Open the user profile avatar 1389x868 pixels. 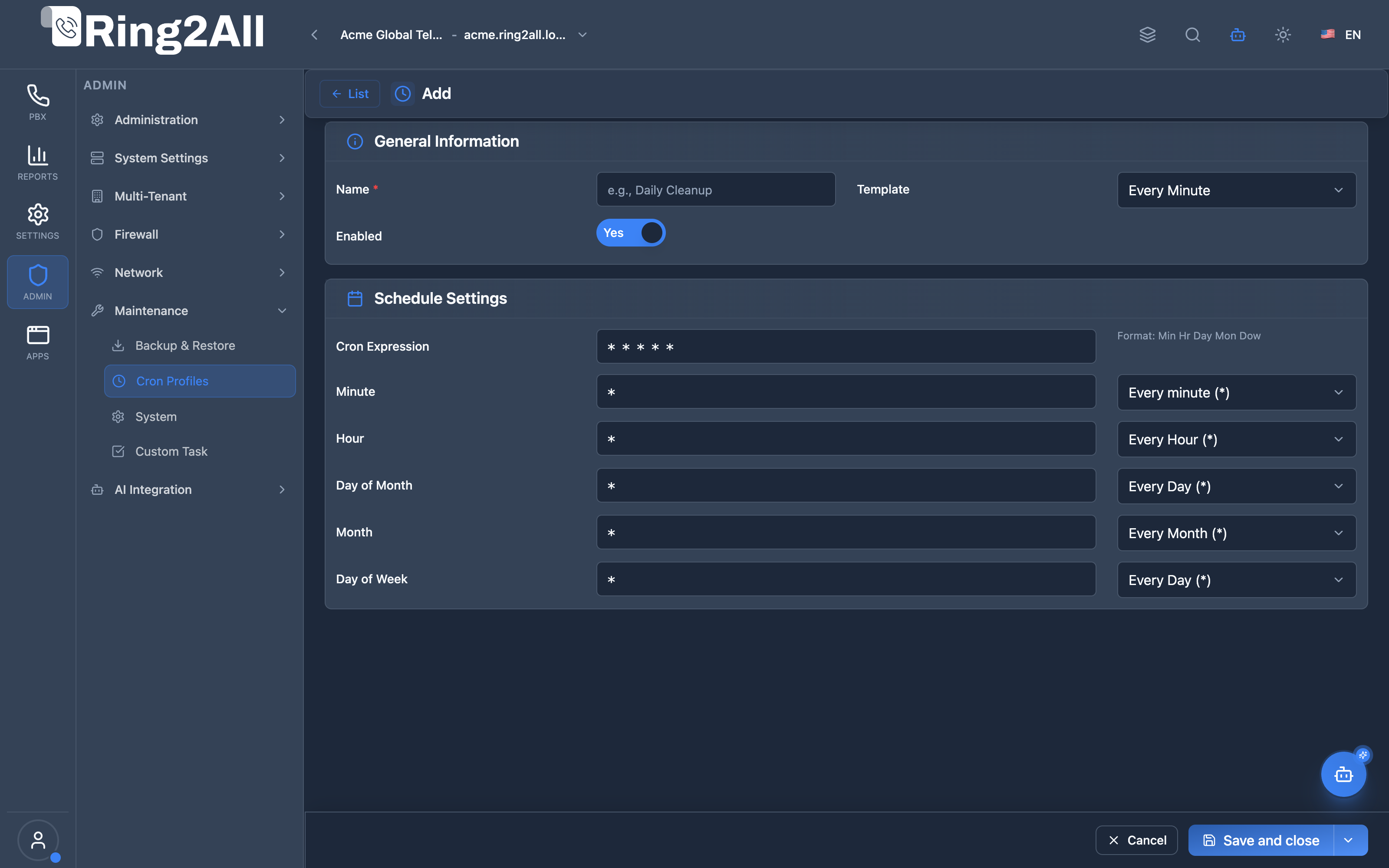pos(38,840)
